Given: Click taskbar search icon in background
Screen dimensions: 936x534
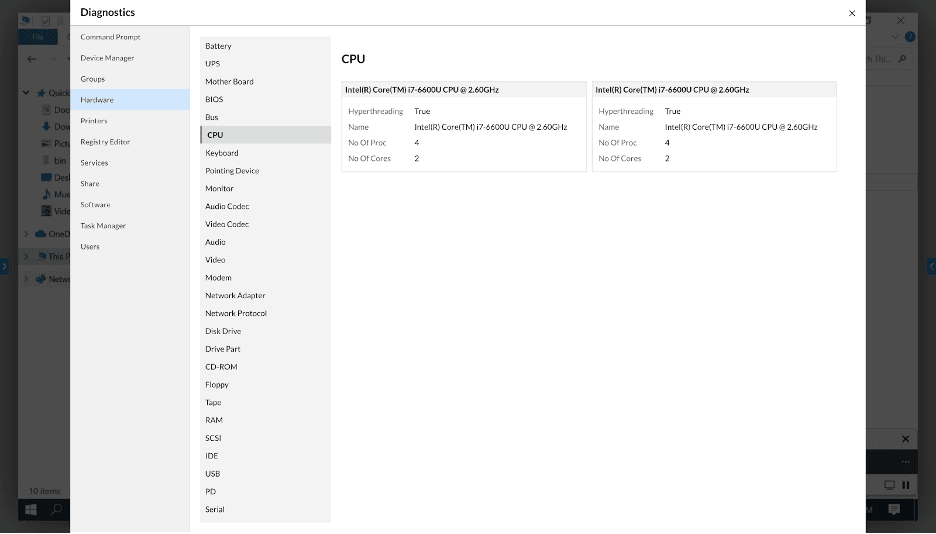Looking at the screenshot, I should tap(56, 510).
